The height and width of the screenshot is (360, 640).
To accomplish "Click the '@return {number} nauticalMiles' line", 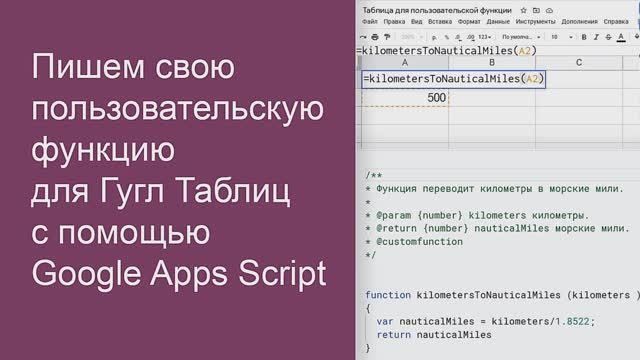I will click(498, 228).
